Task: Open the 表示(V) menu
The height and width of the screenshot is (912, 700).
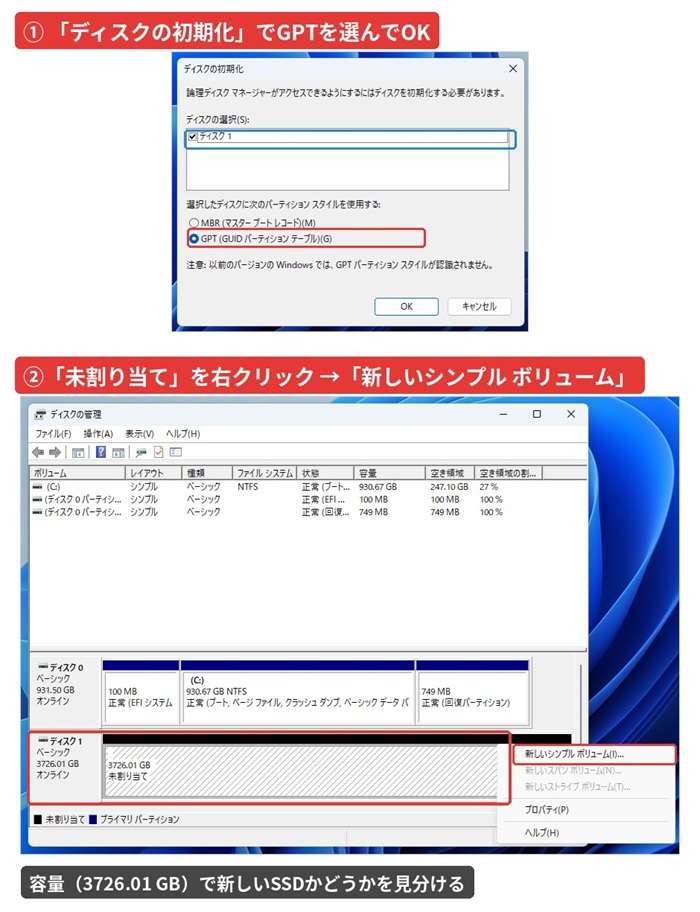Action: [139, 434]
